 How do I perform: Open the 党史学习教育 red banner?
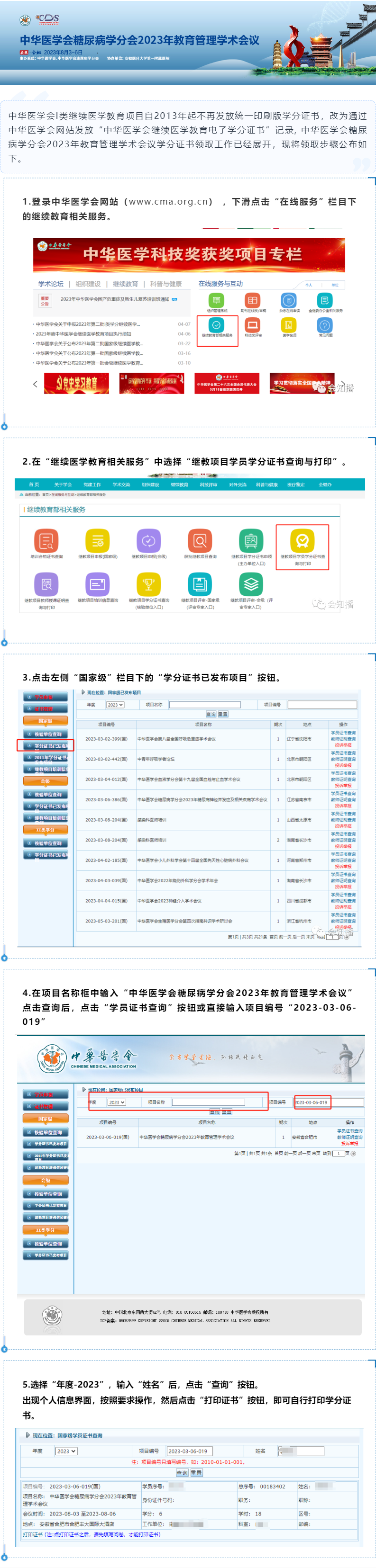(x=77, y=384)
